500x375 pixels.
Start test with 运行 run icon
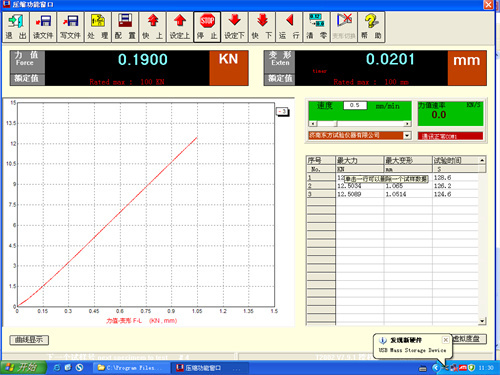pos(289,27)
